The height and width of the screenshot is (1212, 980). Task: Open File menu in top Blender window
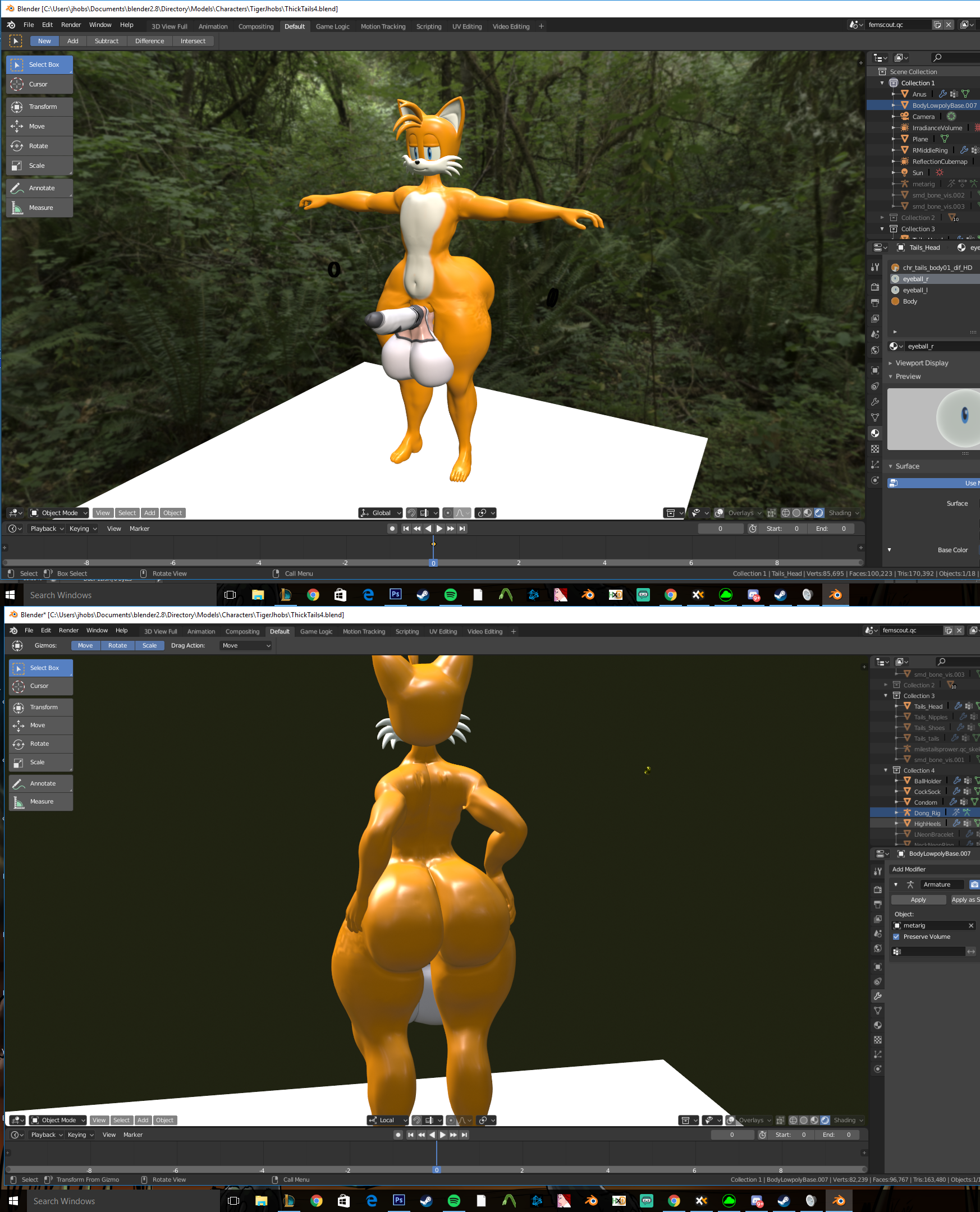[x=29, y=25]
